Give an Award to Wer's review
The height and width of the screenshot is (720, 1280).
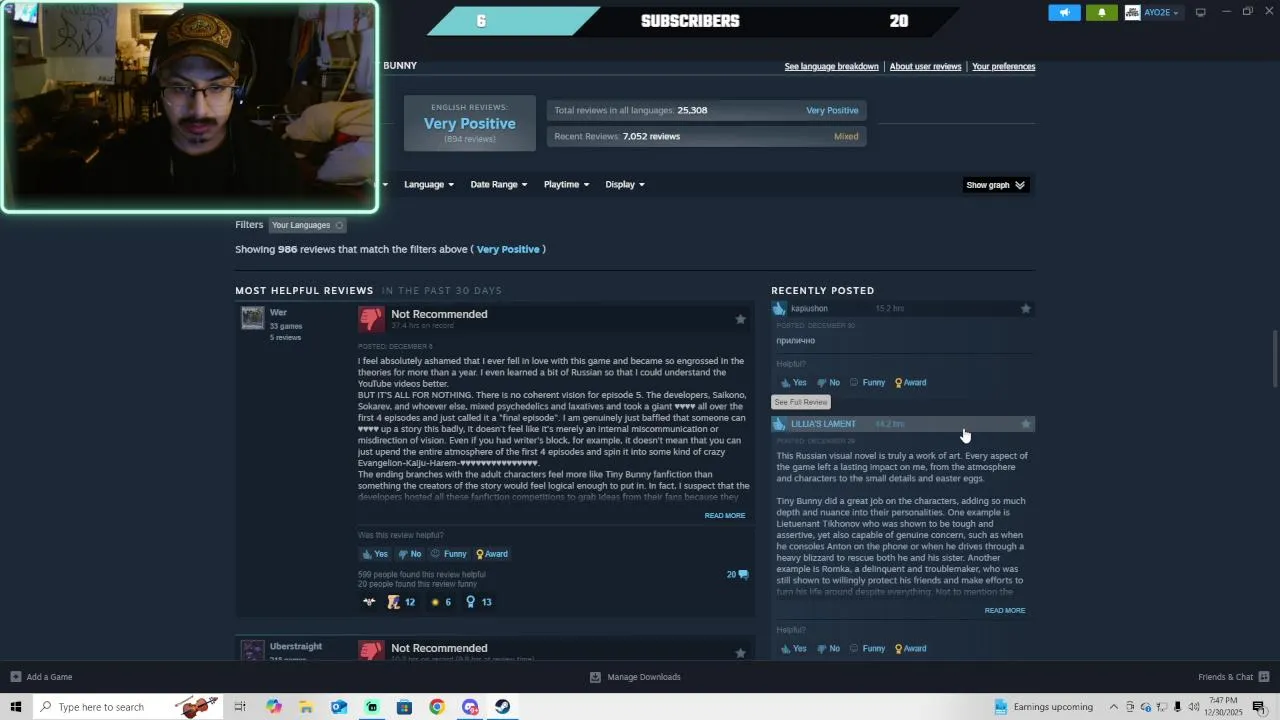pyautogui.click(x=491, y=554)
